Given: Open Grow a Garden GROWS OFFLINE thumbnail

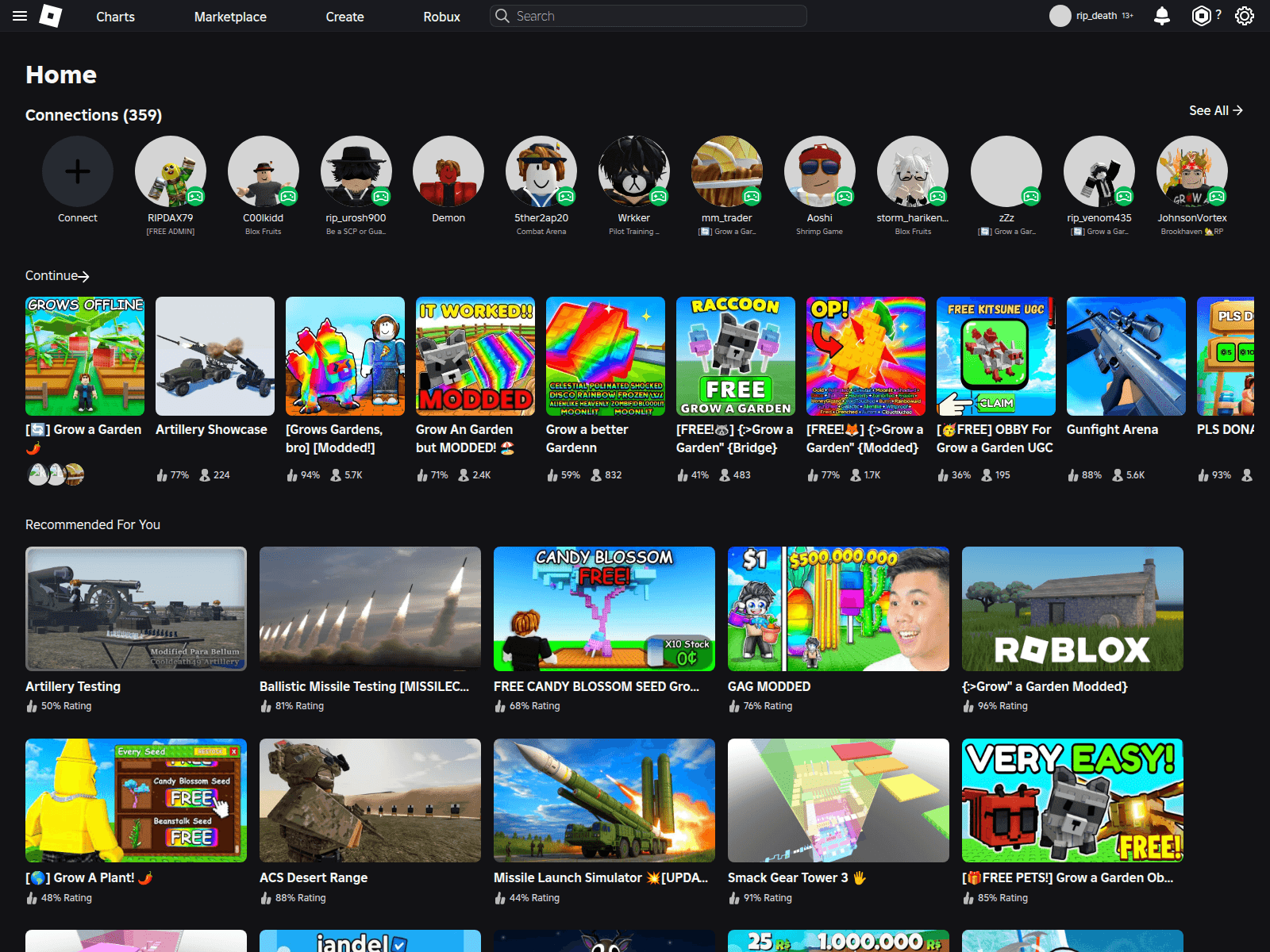Looking at the screenshot, I should point(85,356).
